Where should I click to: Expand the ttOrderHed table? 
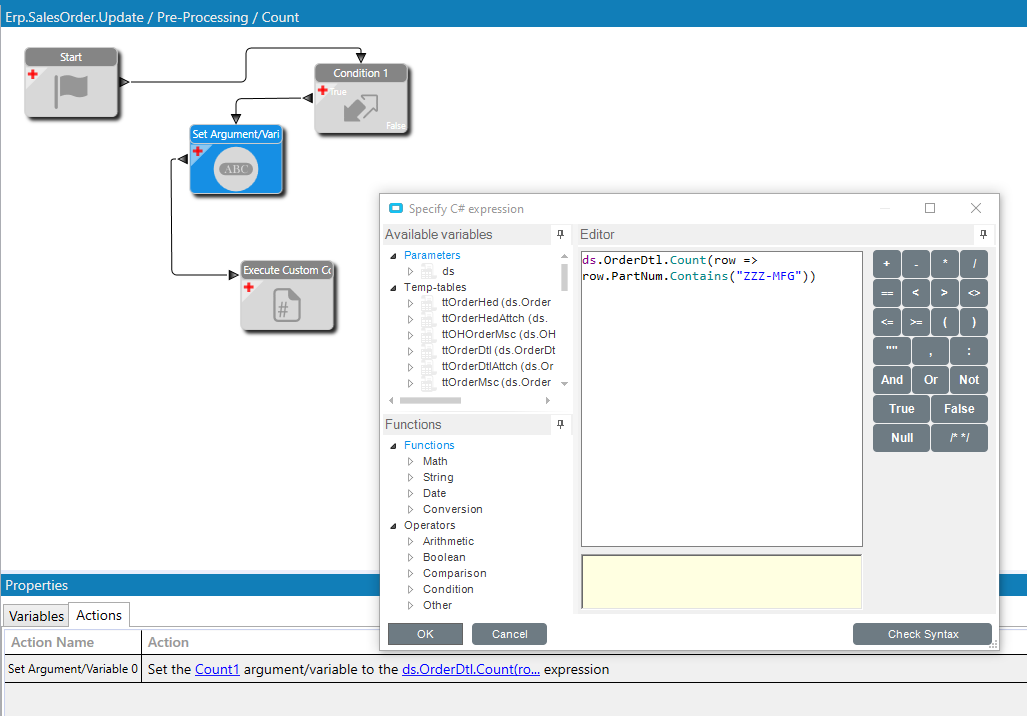(411, 303)
